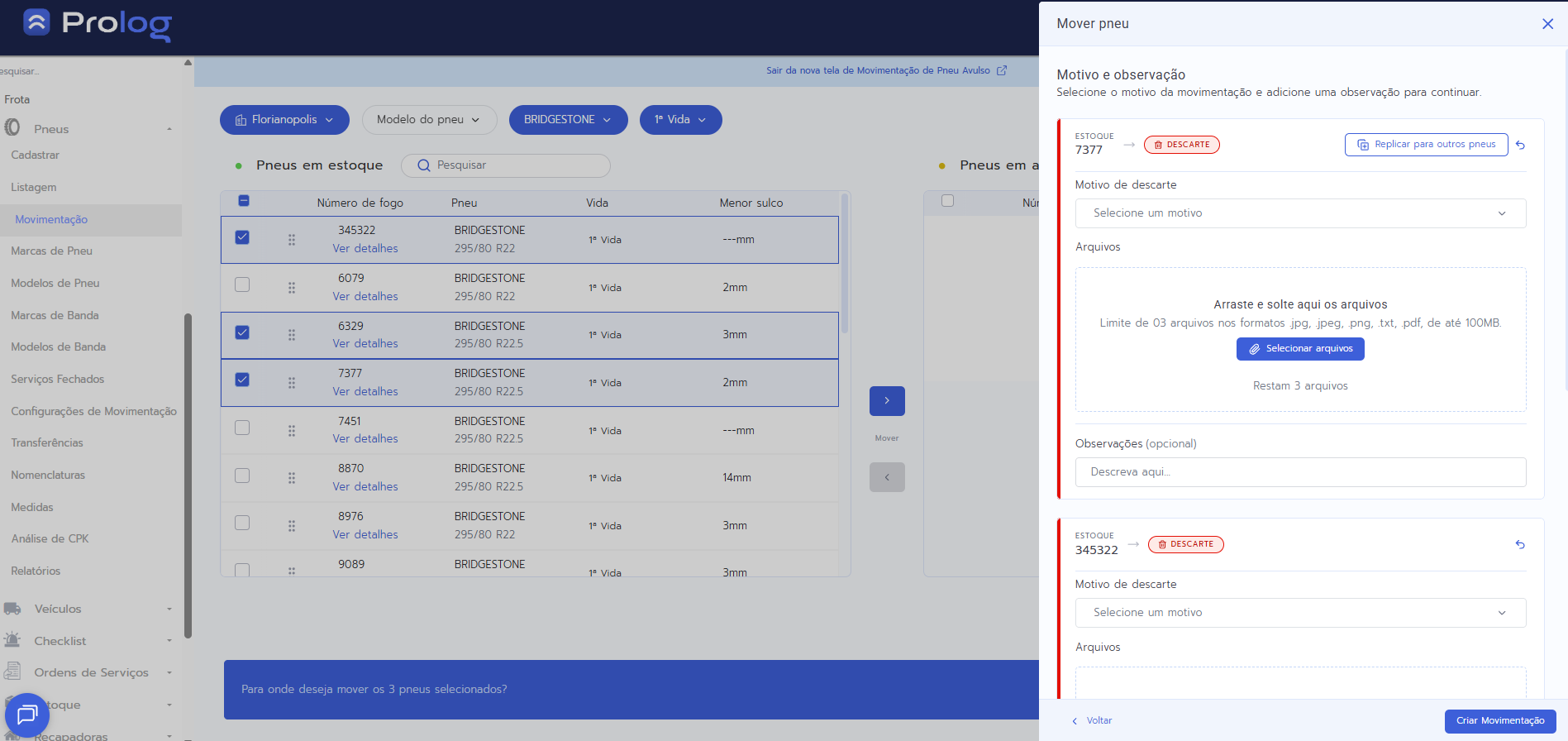Open the BRIDGESTONE brand filter dropdown
Image resolution: width=1568 pixels, height=741 pixels.
[568, 120]
